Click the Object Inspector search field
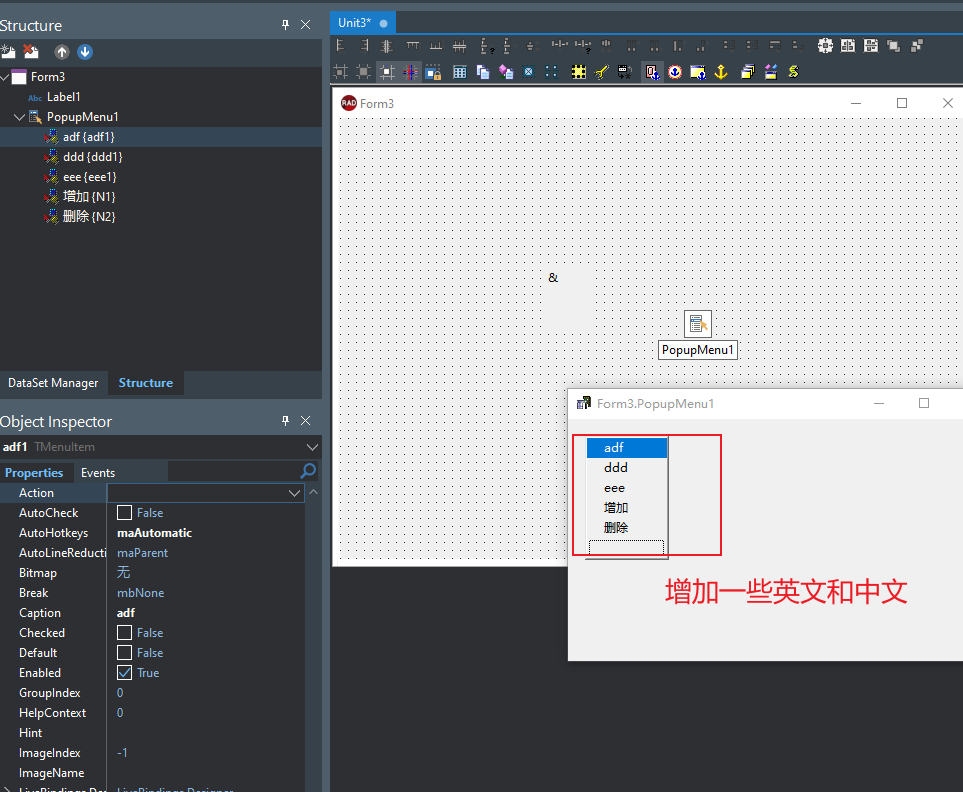963x792 pixels. (x=233, y=471)
